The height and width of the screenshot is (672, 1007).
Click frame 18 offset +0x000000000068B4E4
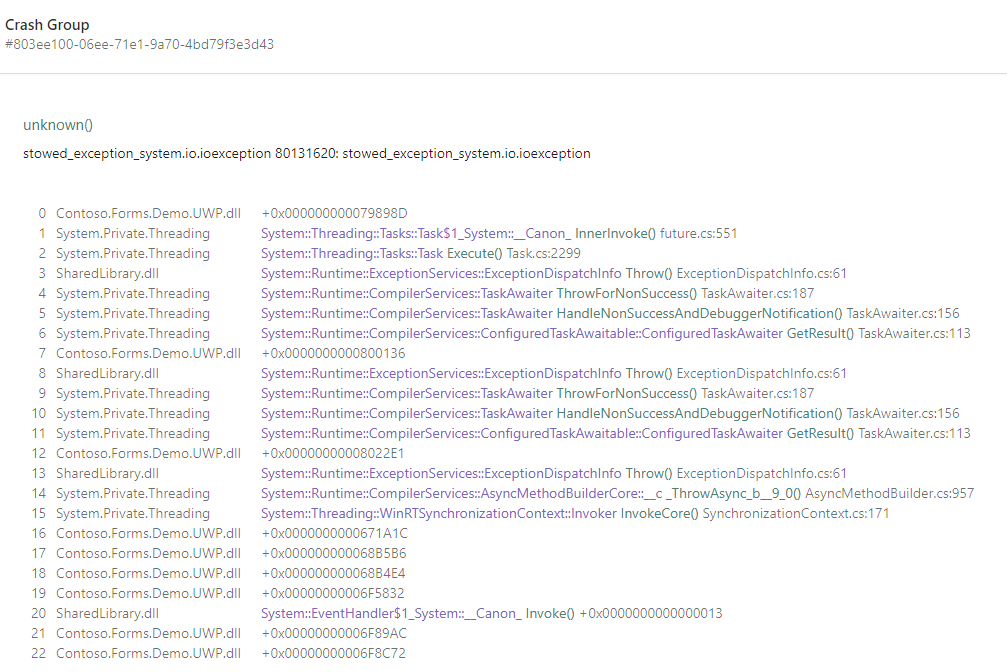[333, 573]
